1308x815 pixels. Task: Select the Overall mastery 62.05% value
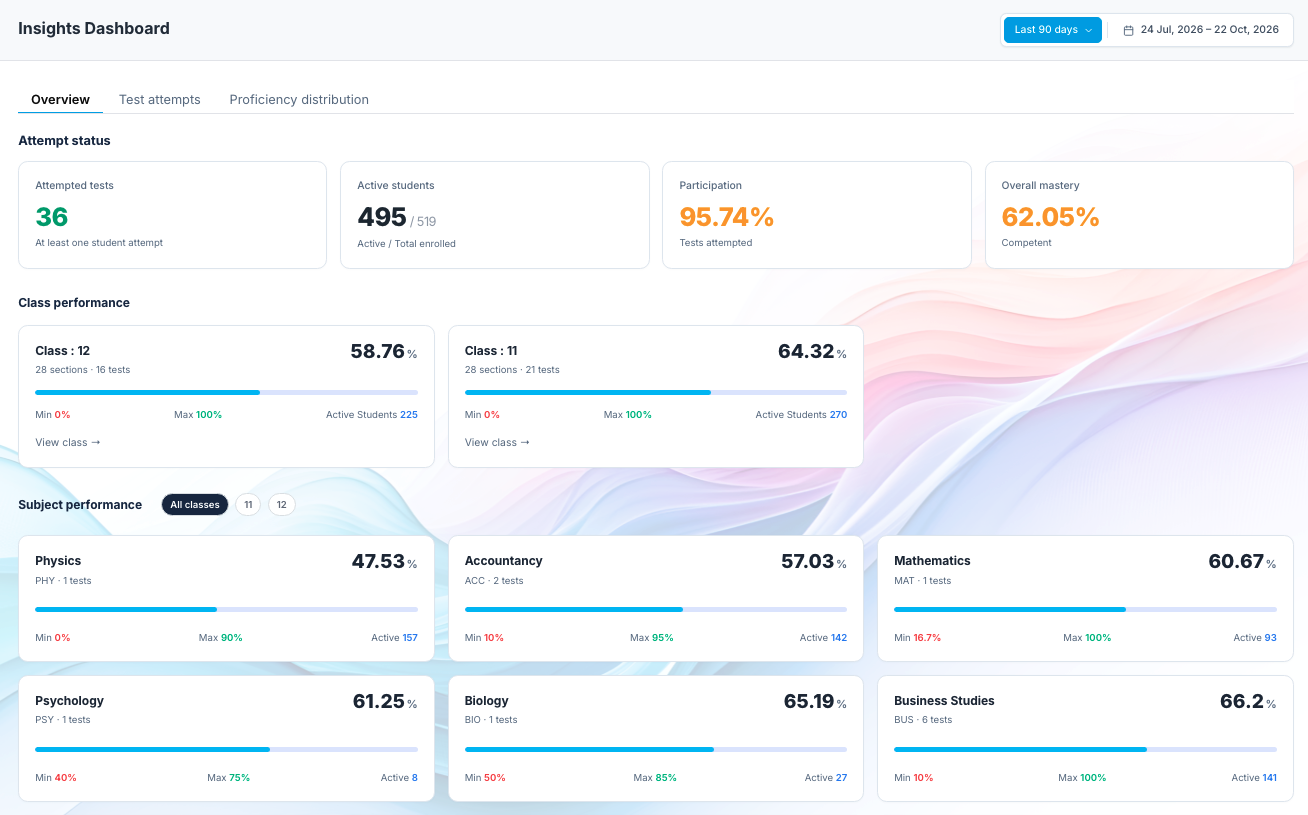click(x=1051, y=217)
